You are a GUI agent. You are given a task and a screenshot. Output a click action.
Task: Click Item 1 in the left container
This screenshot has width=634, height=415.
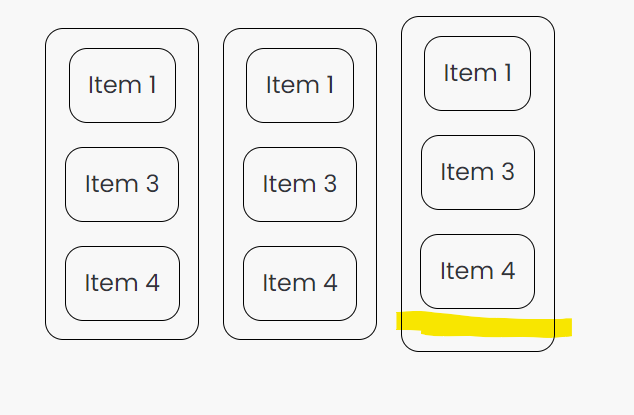click(122, 85)
